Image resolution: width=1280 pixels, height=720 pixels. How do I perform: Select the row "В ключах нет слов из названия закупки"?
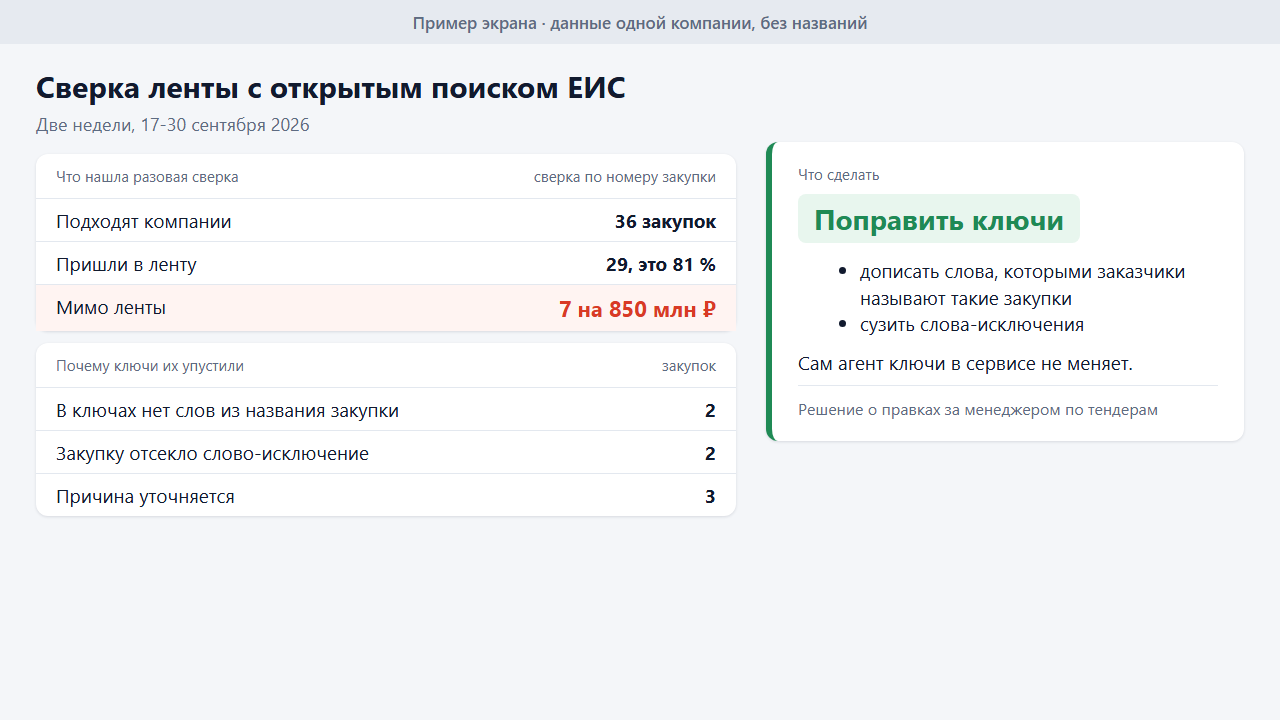pyautogui.click(x=386, y=411)
